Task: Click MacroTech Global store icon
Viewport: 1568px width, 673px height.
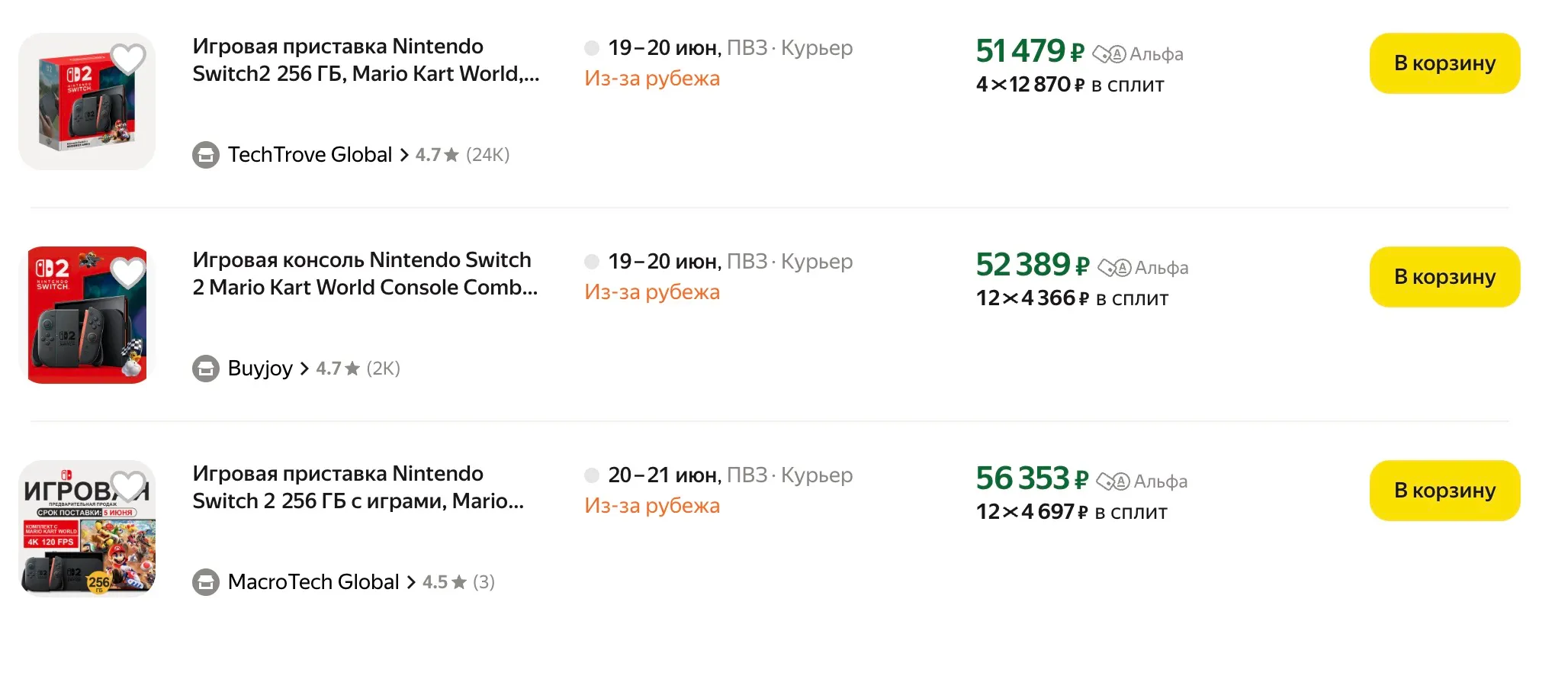Action: (206, 582)
